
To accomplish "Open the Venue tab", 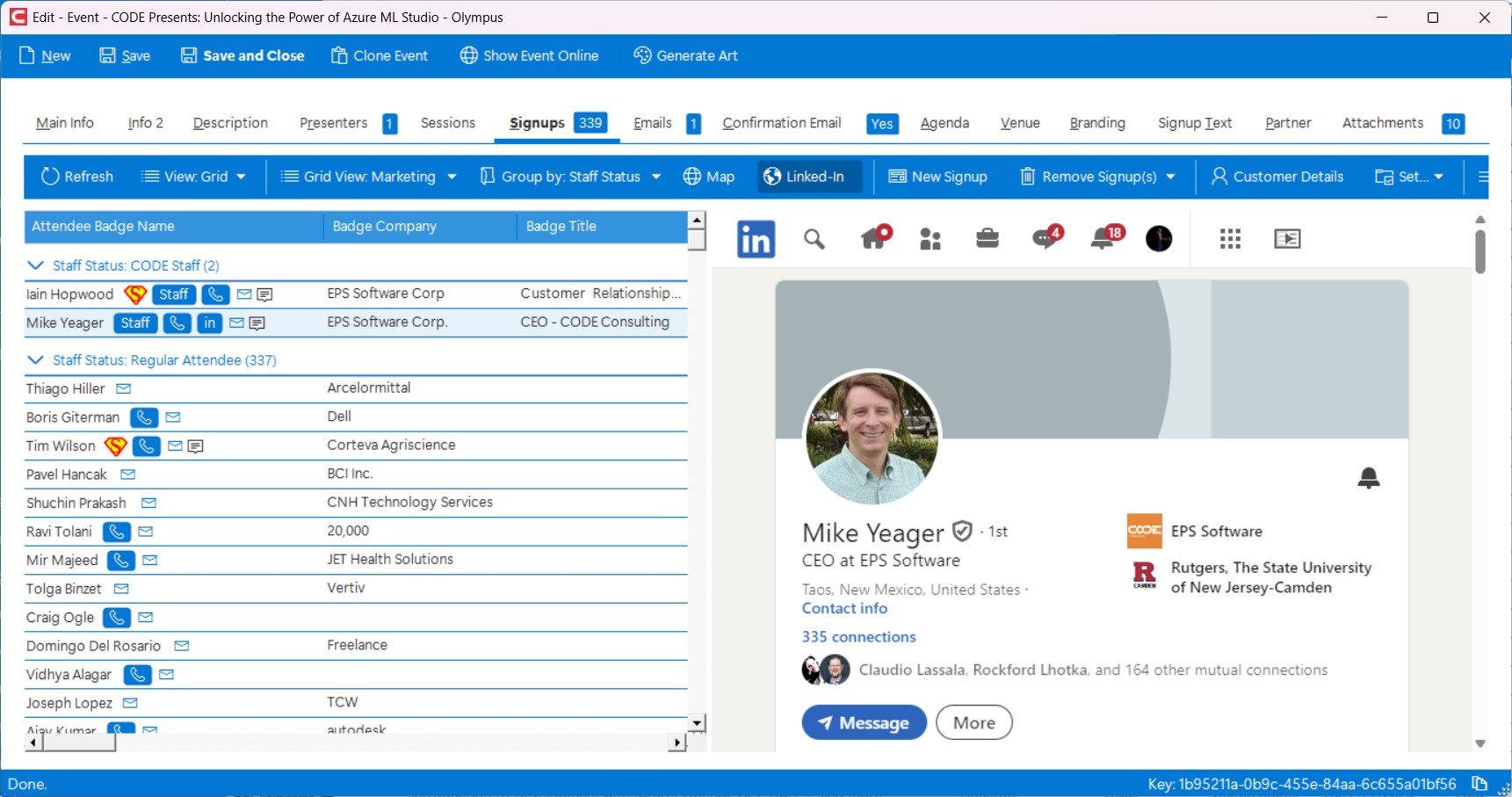I will [x=1020, y=123].
